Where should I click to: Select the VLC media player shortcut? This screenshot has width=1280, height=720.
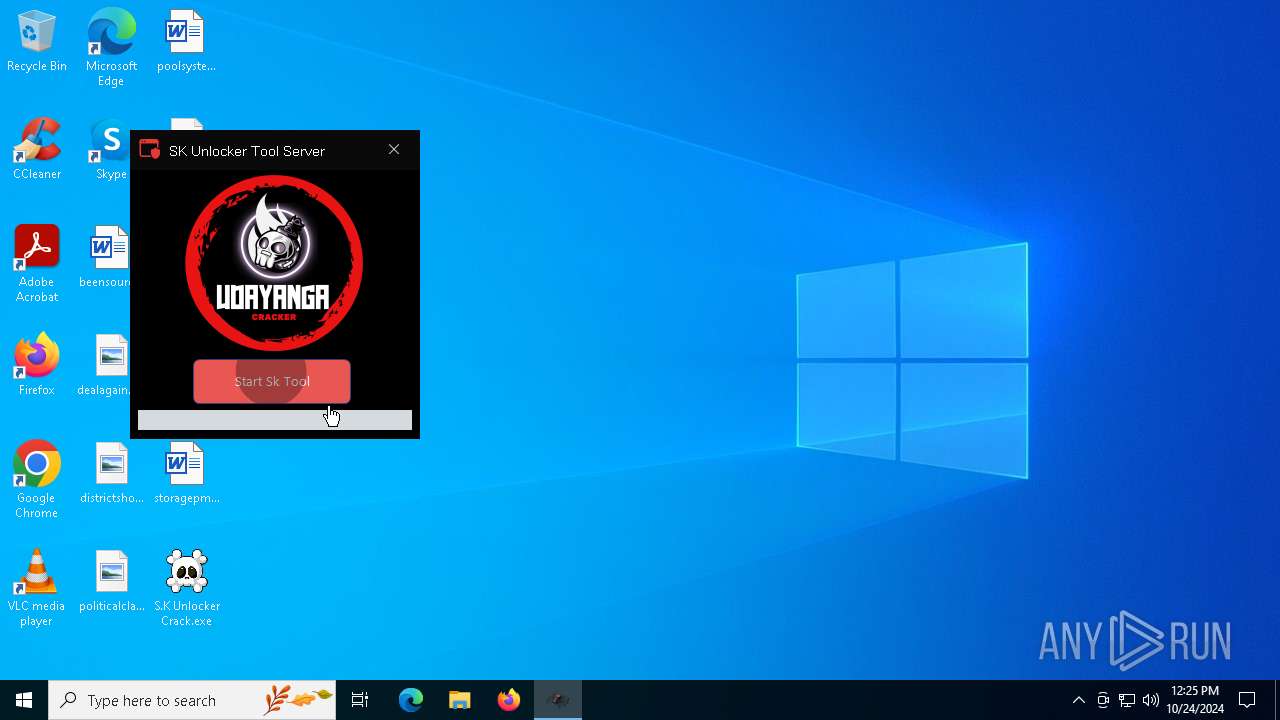pyautogui.click(x=37, y=588)
